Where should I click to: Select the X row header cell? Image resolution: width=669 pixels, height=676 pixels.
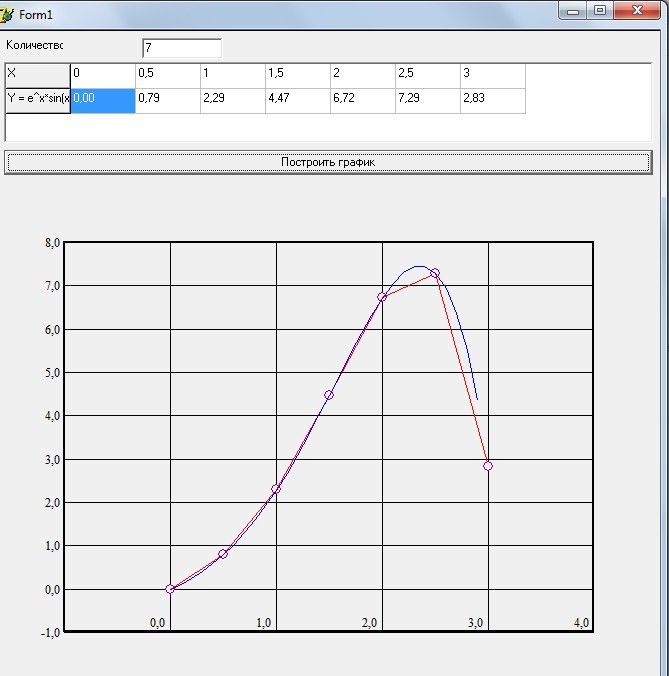(38, 76)
